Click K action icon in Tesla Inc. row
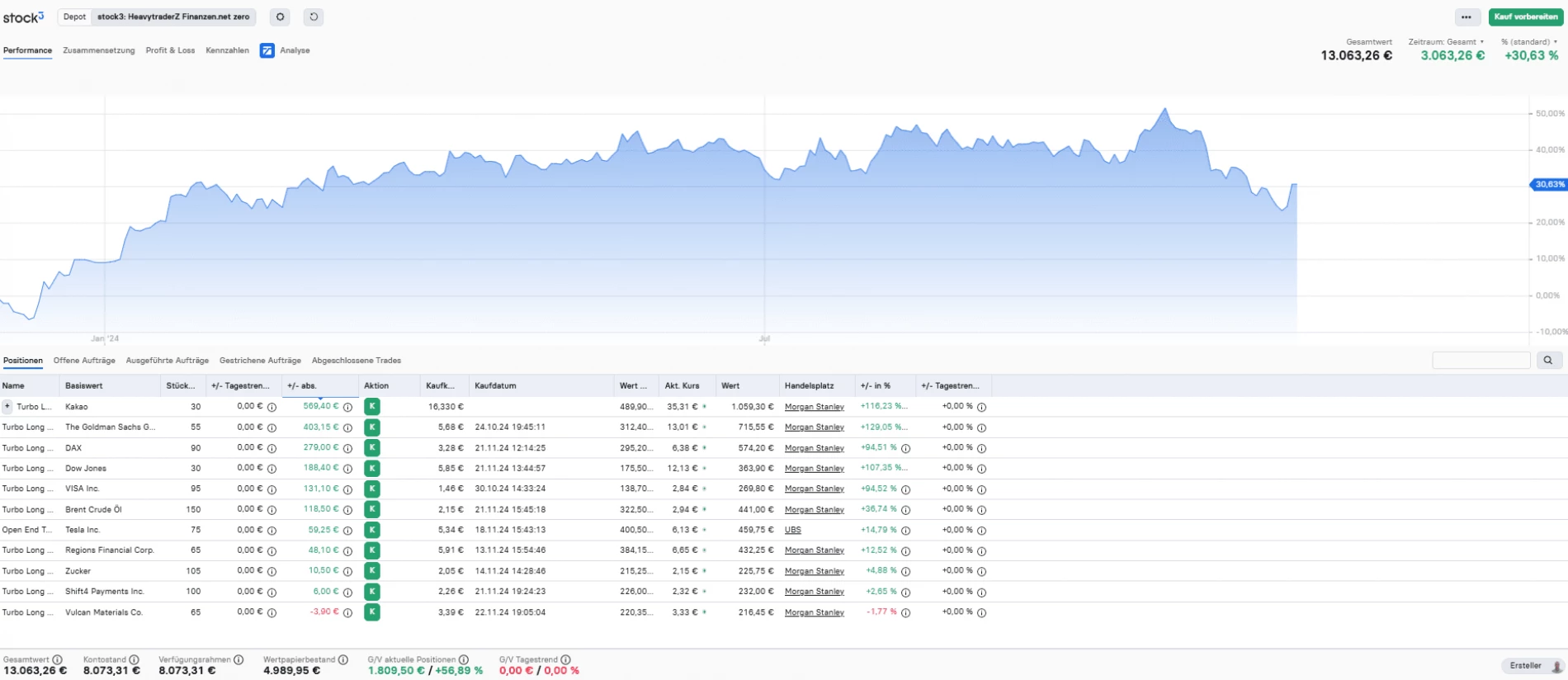1568x680 pixels. pos(372,530)
